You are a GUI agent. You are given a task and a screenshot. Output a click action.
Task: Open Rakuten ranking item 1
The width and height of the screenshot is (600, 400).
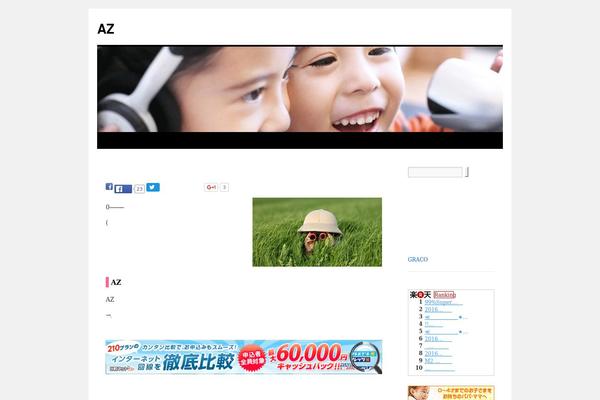tap(443, 302)
